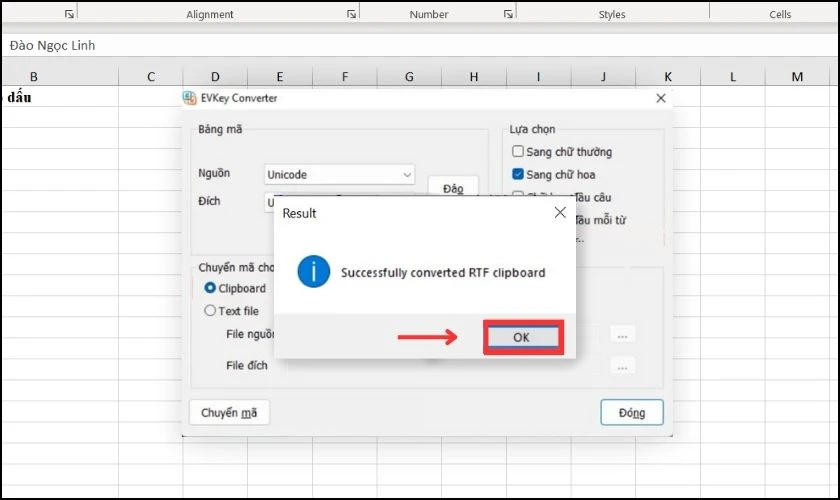Select column E header
Viewport: 840px width, 500px height.
tap(280, 77)
